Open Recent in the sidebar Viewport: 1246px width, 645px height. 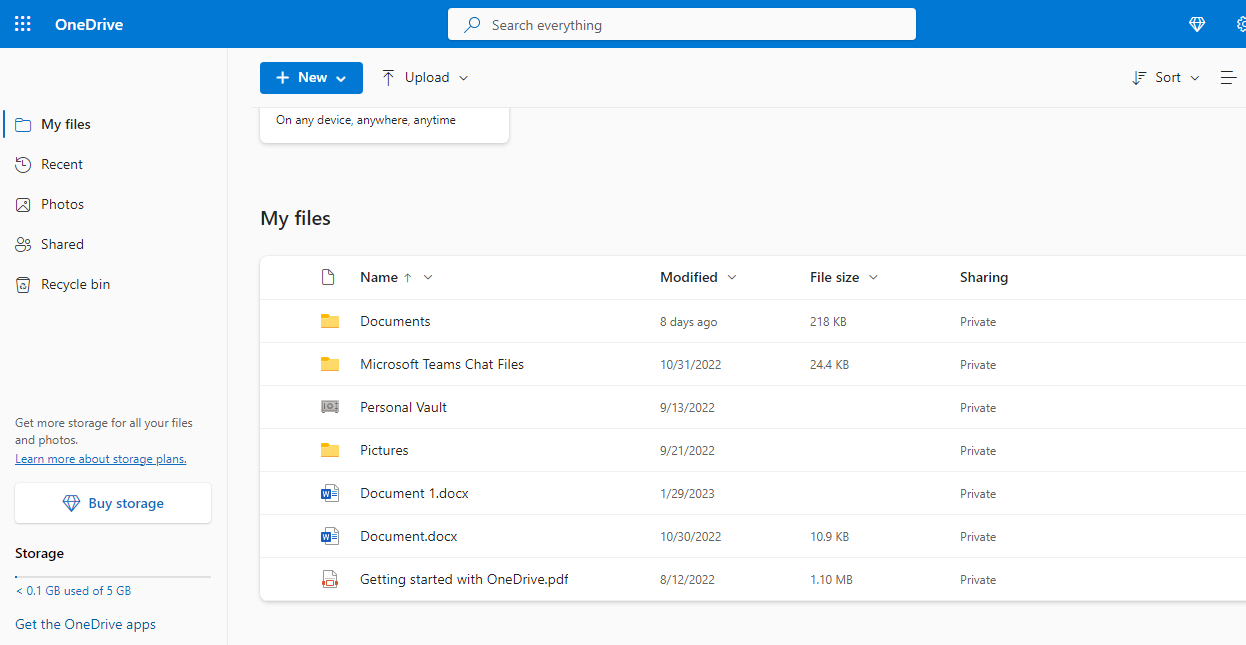pos(62,165)
